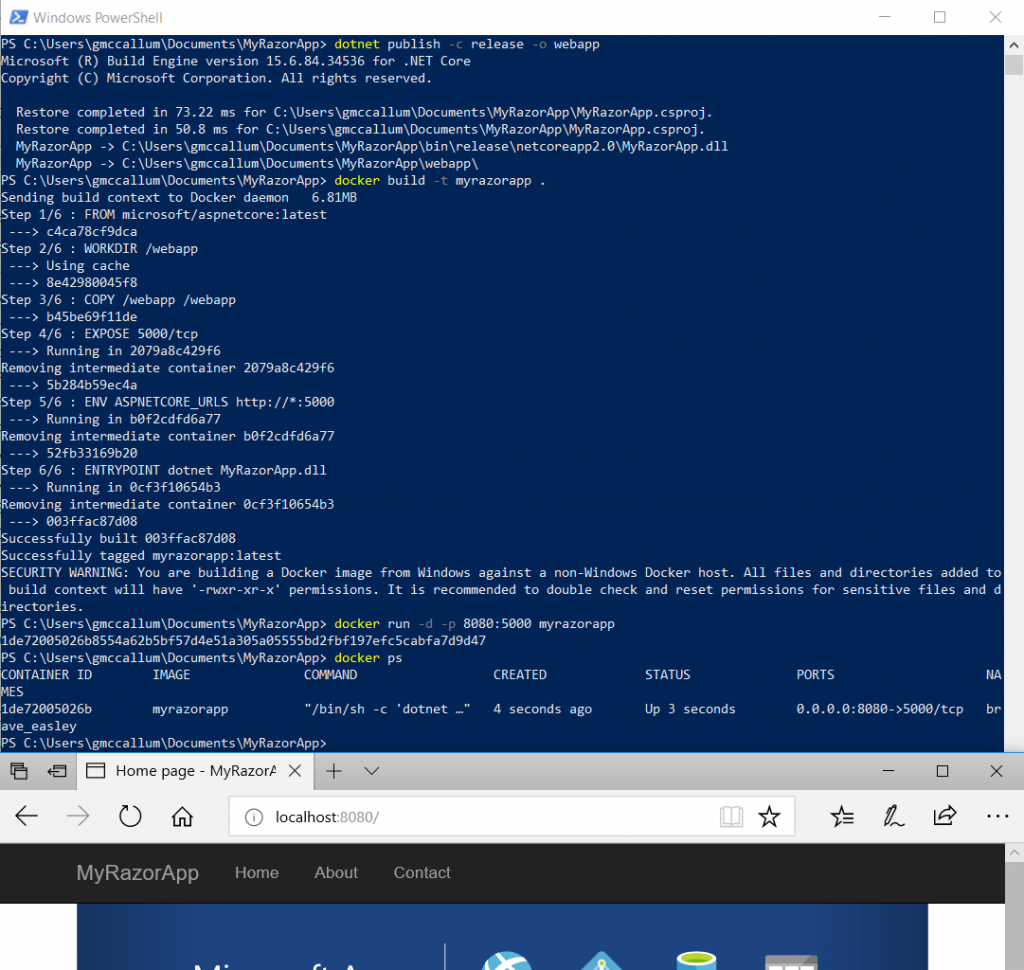1024x970 pixels.
Task: Click PowerShell scrollbar up arrow
Action: pos(1014,45)
